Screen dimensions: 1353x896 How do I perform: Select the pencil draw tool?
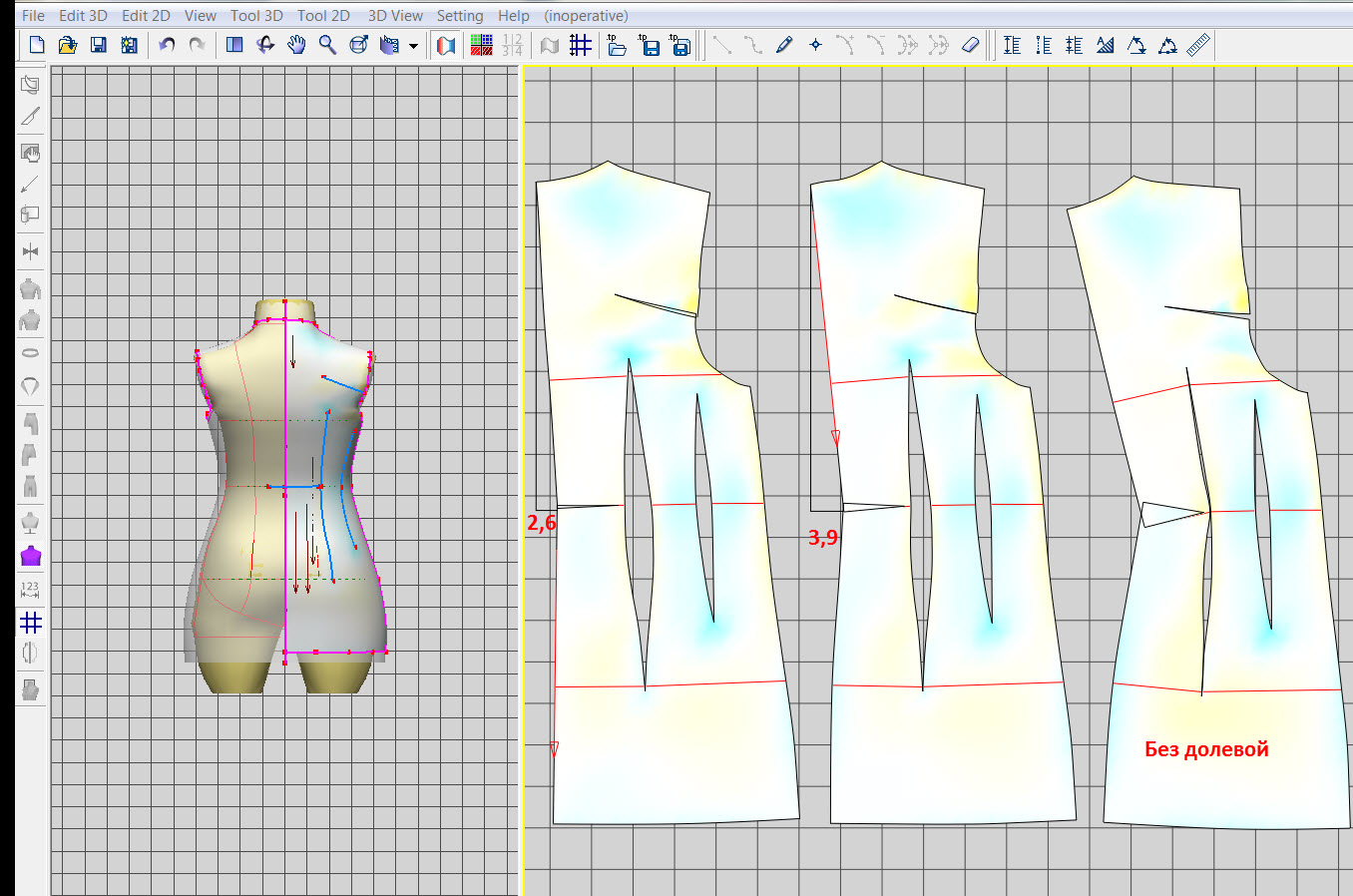784,45
